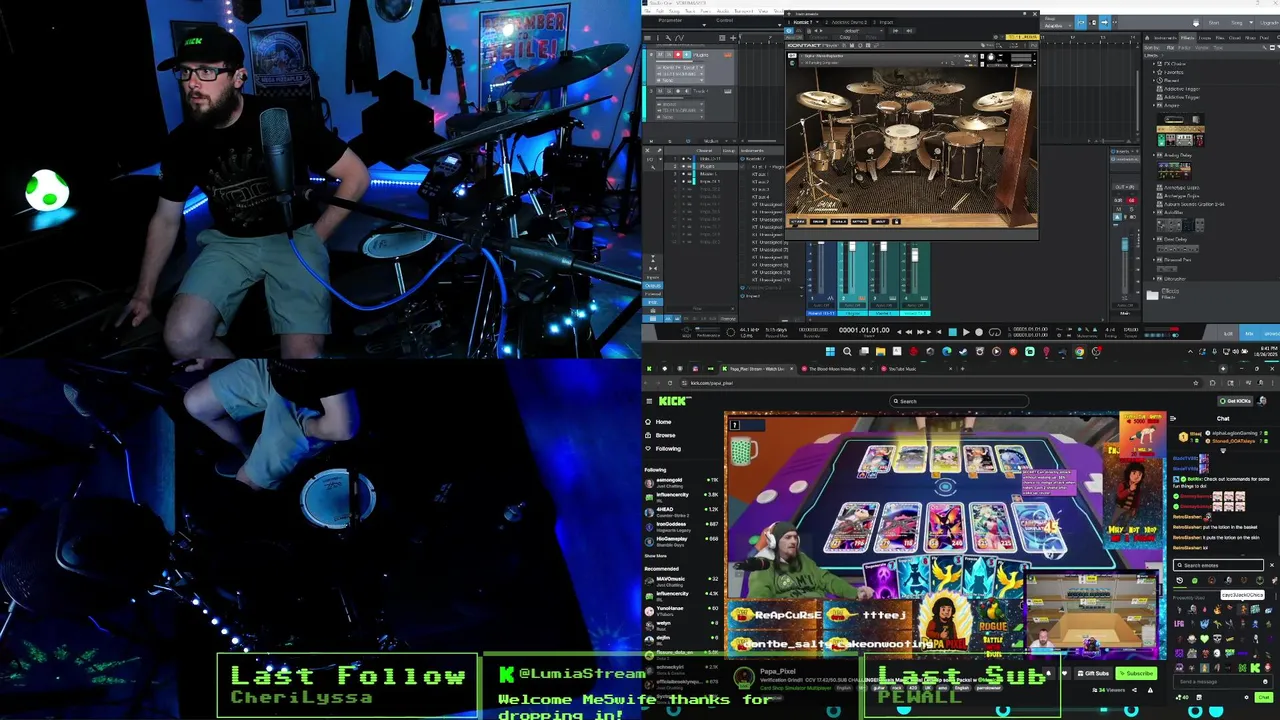Open IronGoddess channel in Following list

(682, 527)
